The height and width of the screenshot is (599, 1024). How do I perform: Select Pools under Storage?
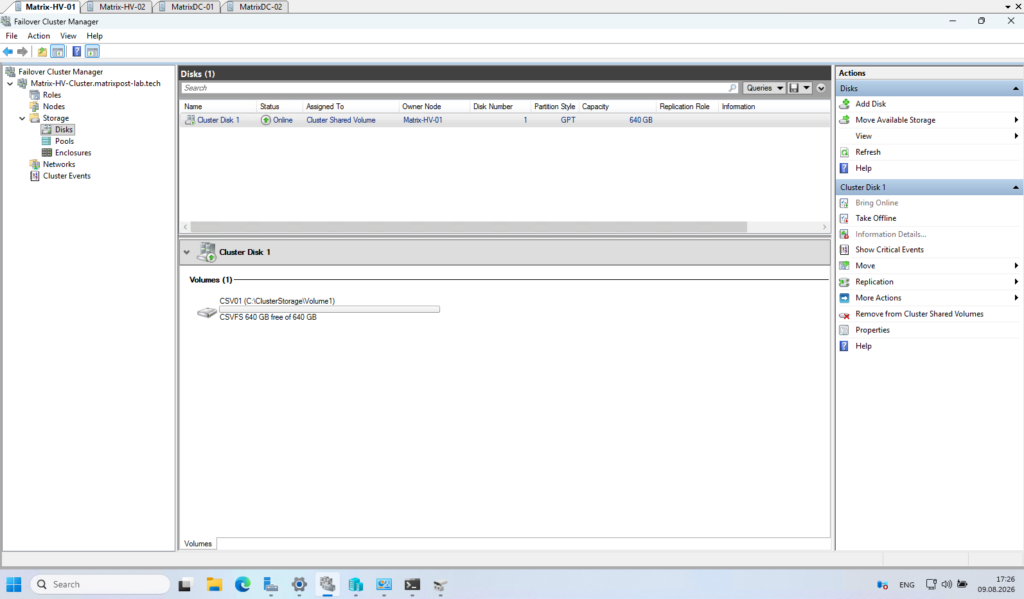point(64,141)
